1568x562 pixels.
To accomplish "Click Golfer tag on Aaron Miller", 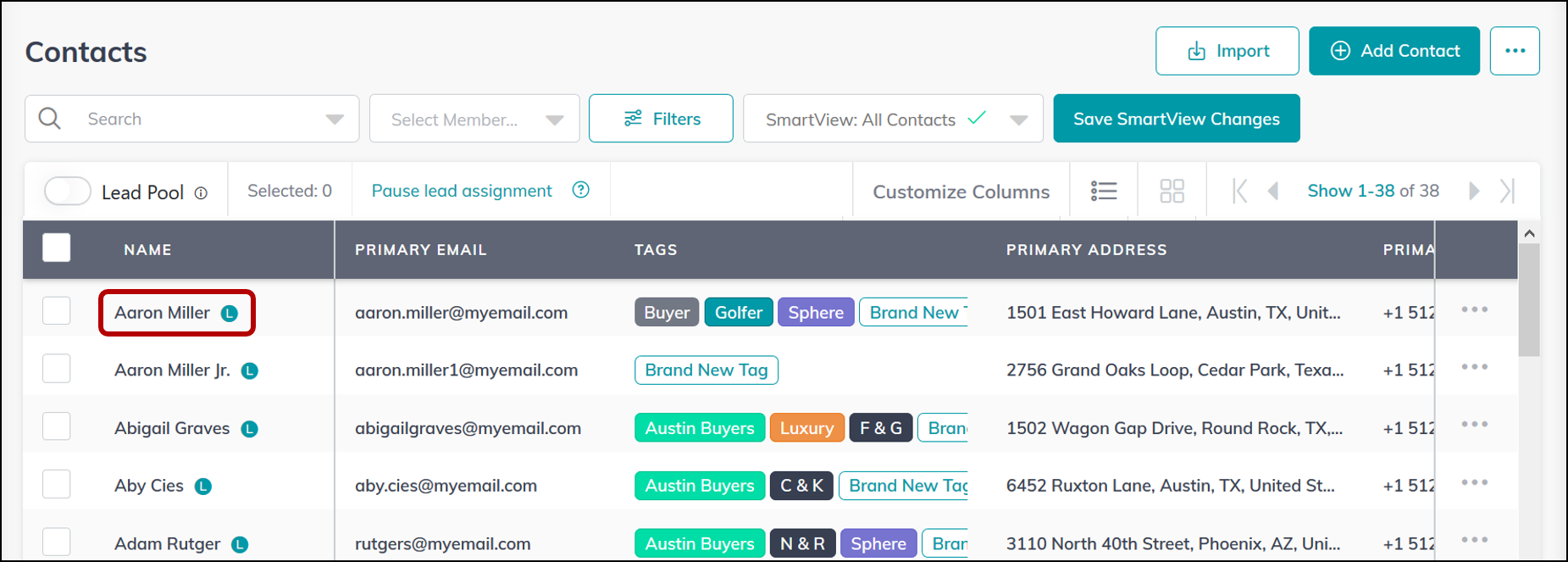I will pyautogui.click(x=739, y=313).
